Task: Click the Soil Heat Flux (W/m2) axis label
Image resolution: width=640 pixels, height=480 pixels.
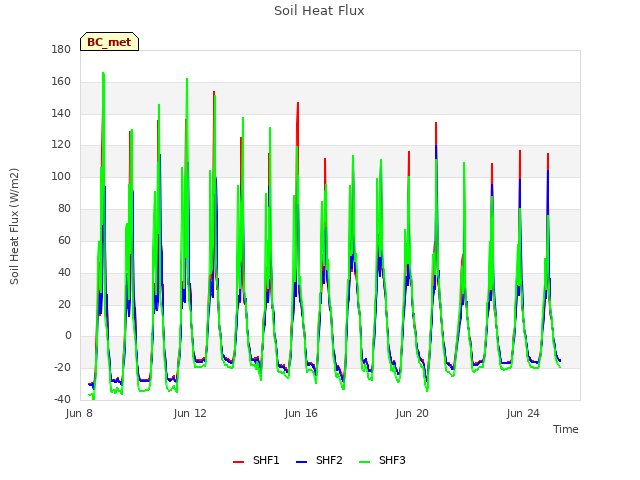Action: coord(14,226)
